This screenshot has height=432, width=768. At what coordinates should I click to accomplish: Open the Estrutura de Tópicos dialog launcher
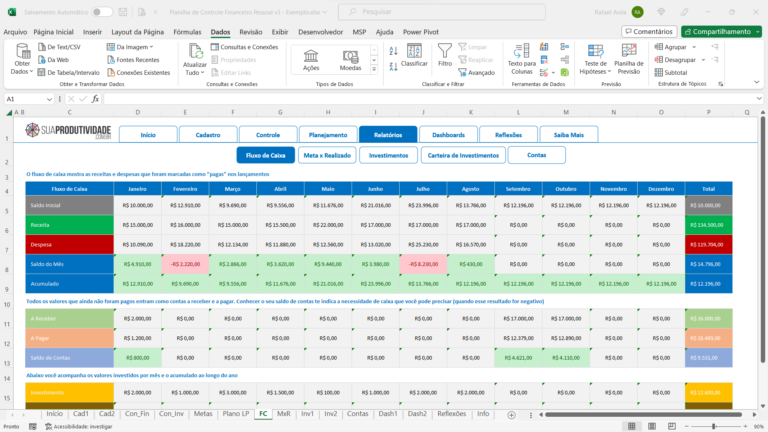coord(720,84)
